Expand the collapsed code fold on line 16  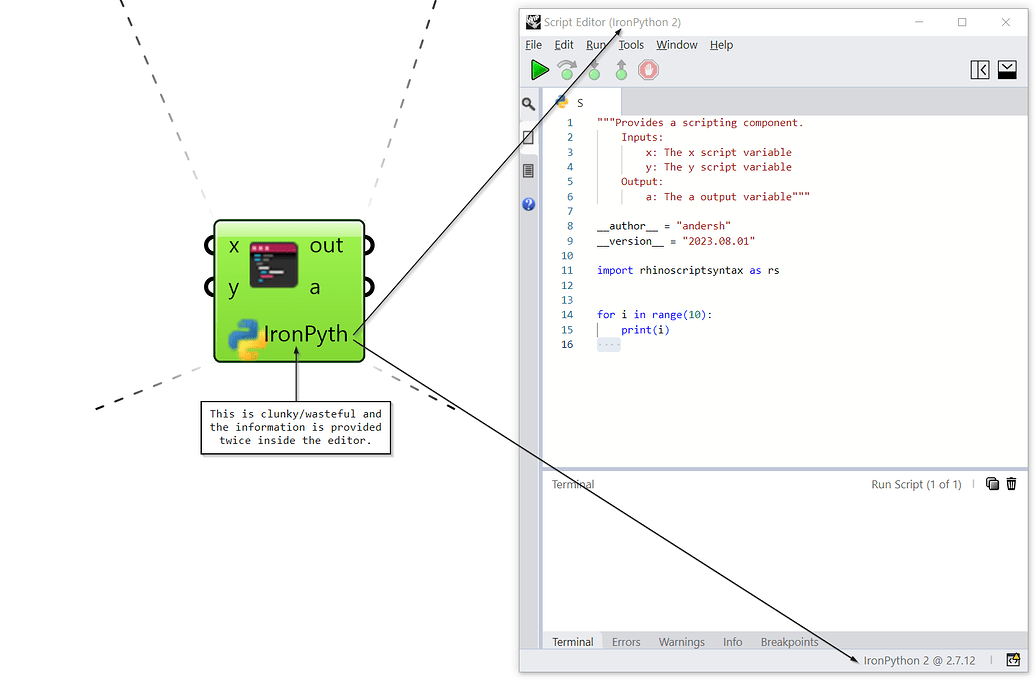(x=608, y=344)
